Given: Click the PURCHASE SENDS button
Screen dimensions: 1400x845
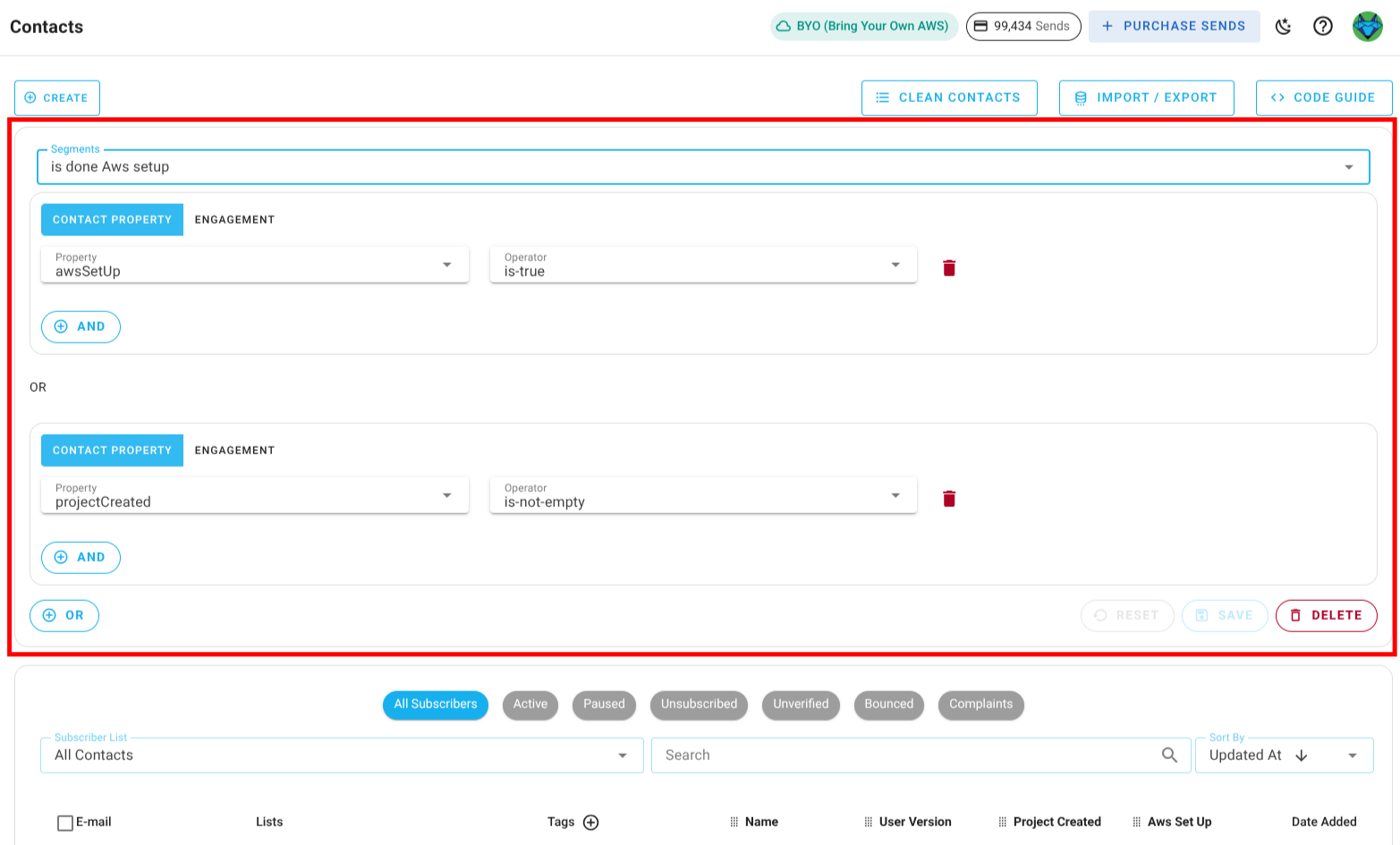Looking at the screenshot, I should click(x=1175, y=26).
